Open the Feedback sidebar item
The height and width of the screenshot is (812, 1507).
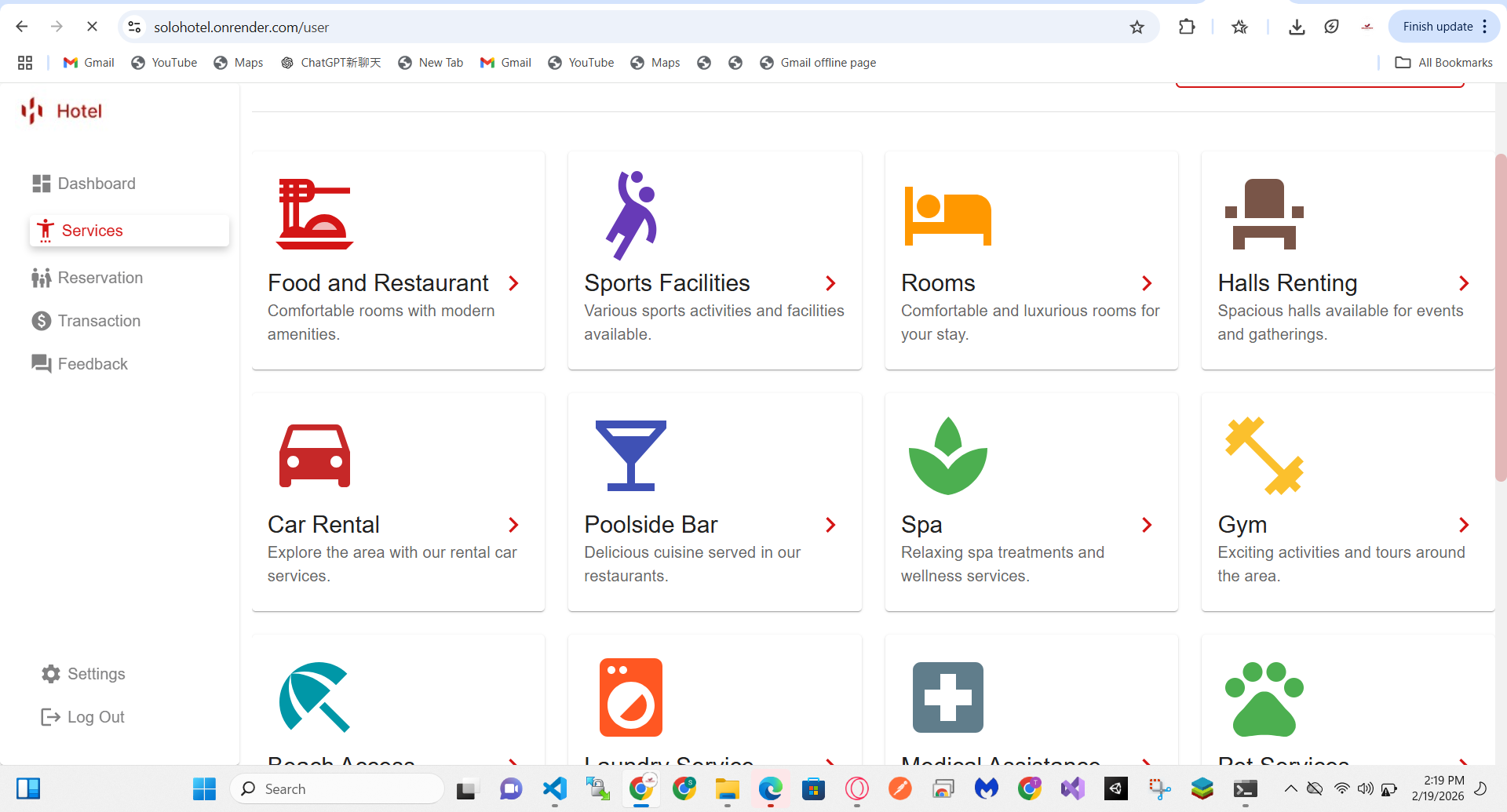(93, 364)
